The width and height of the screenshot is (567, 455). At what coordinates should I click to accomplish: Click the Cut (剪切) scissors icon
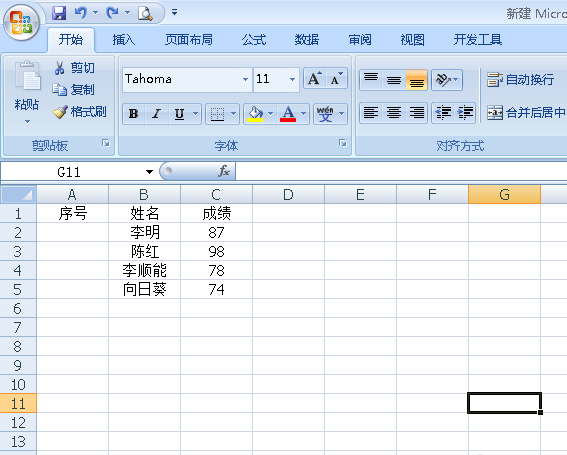tap(59, 68)
